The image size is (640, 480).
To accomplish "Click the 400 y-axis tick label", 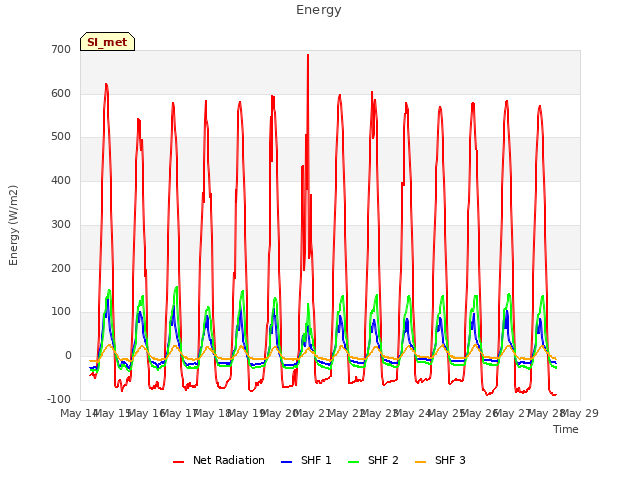I will pos(61,180).
